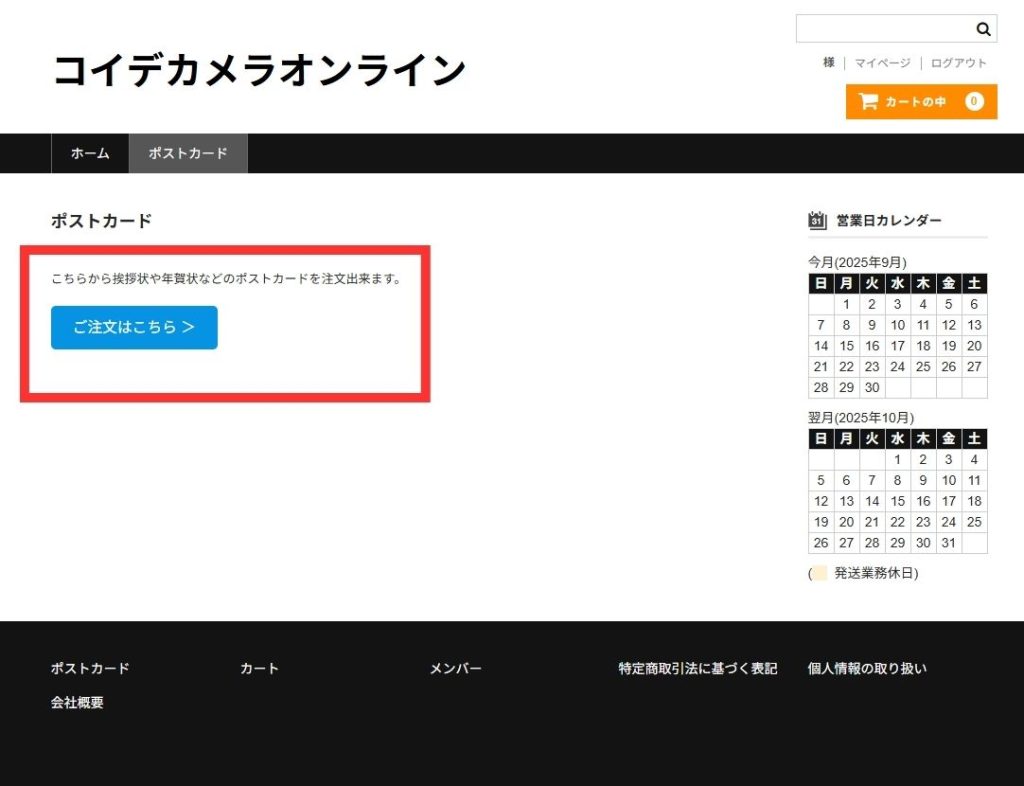1024x786 pixels.
Task: Open カート link in footer
Action: (259, 668)
